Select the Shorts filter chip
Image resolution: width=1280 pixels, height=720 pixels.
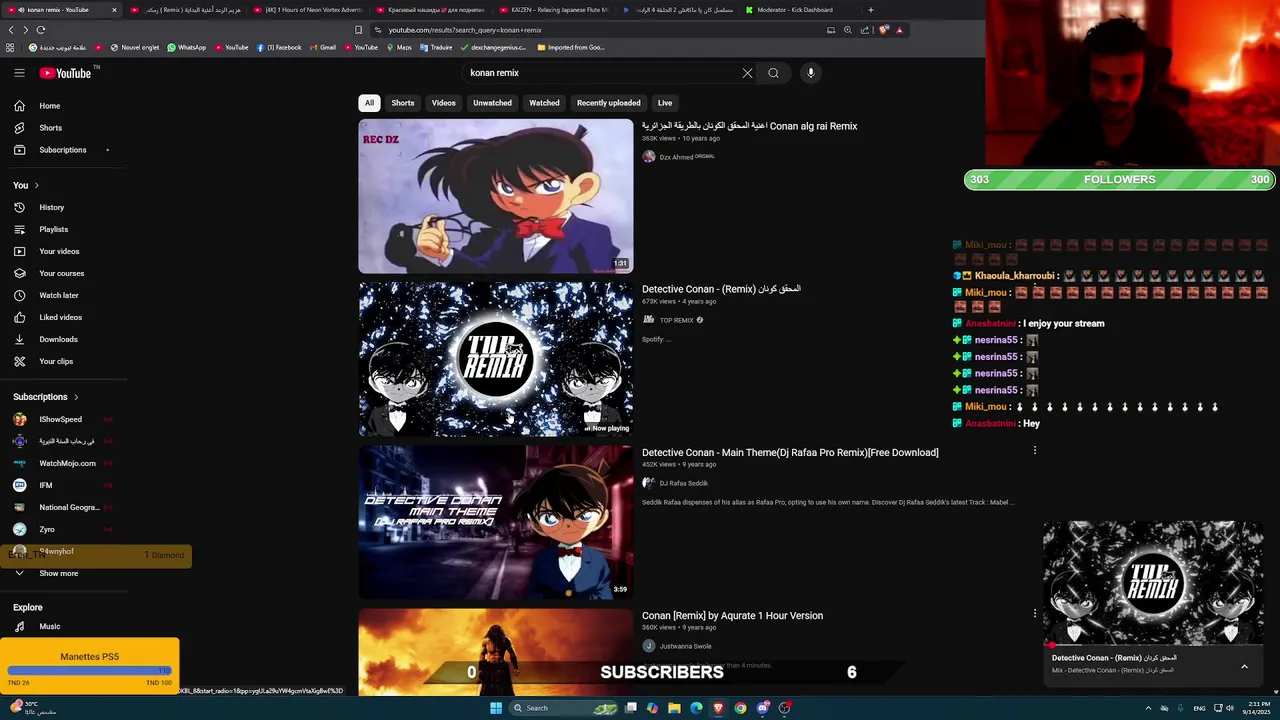point(403,103)
